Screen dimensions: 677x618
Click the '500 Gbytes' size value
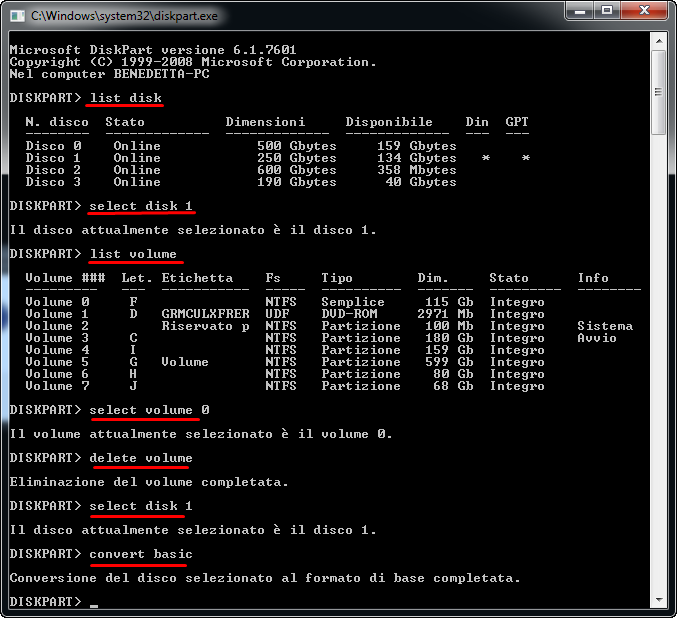point(297,146)
